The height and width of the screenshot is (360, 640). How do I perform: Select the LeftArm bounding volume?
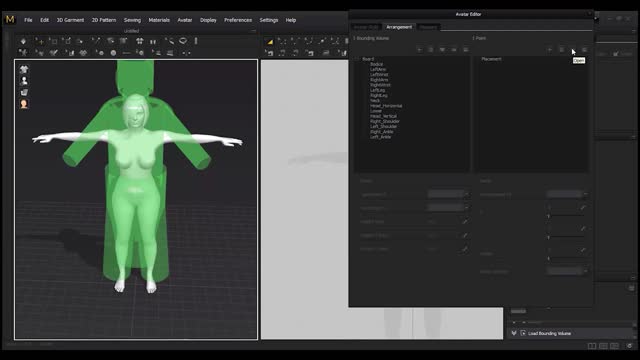point(378,69)
